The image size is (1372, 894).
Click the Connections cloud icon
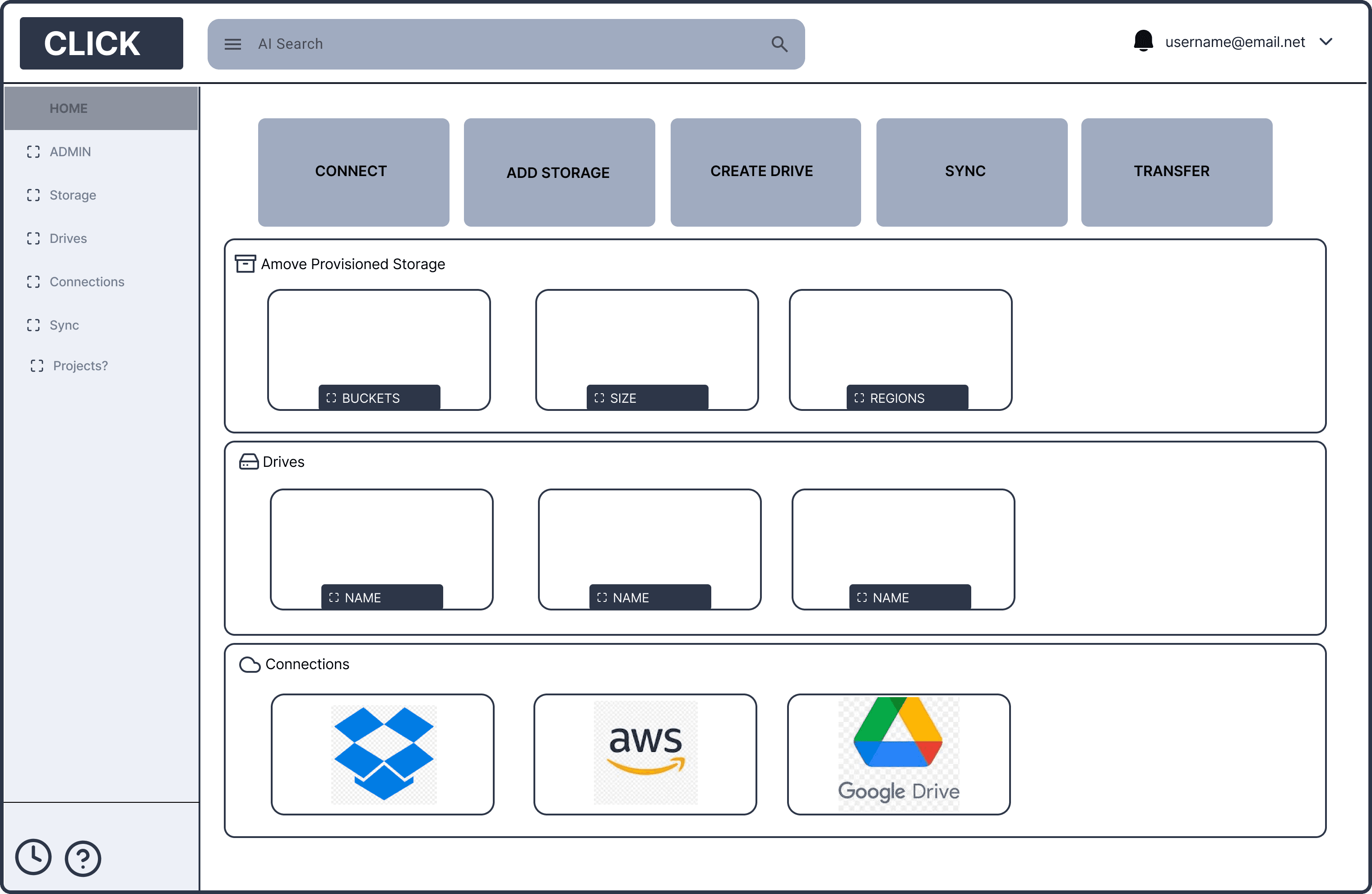point(250,665)
